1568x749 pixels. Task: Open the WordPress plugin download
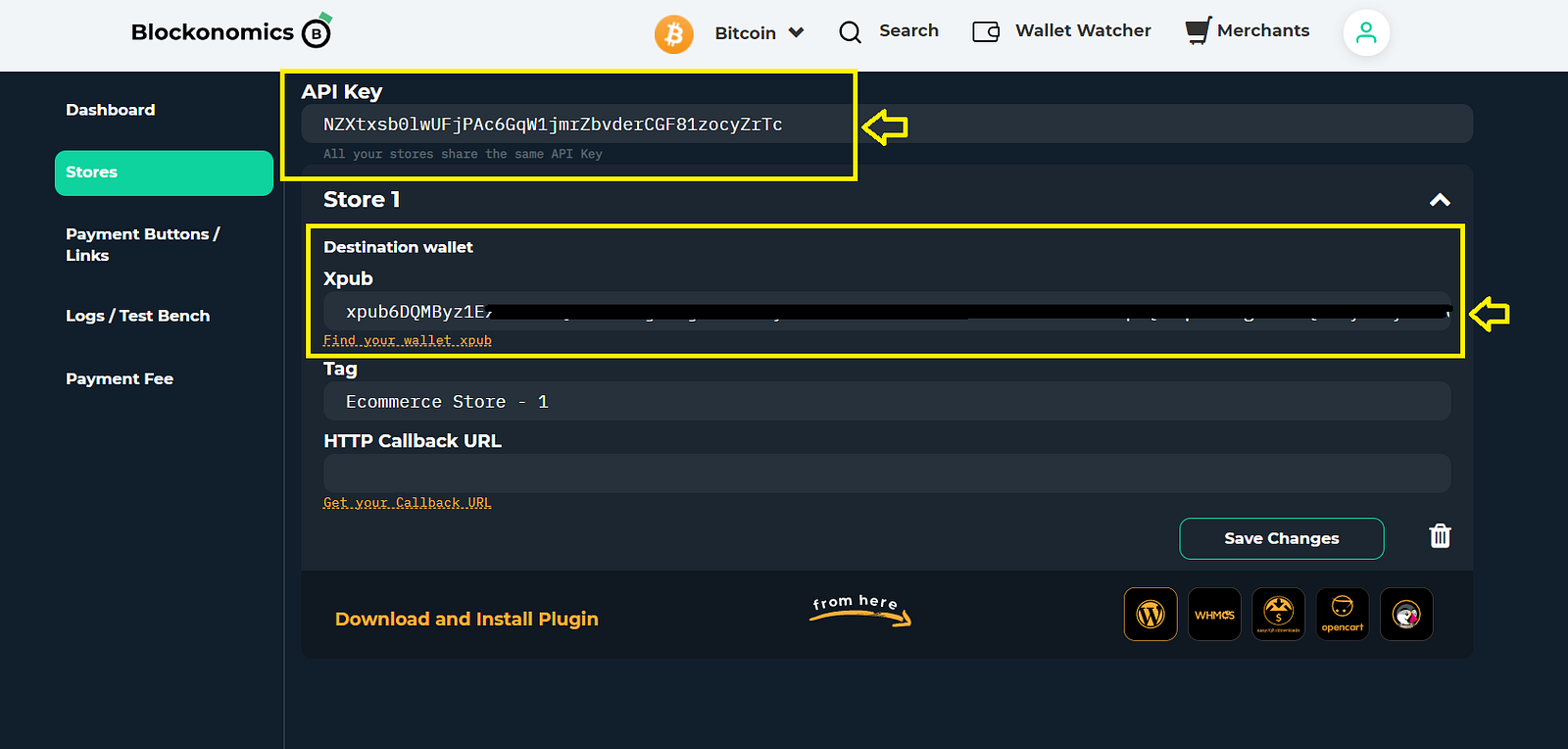point(1151,615)
